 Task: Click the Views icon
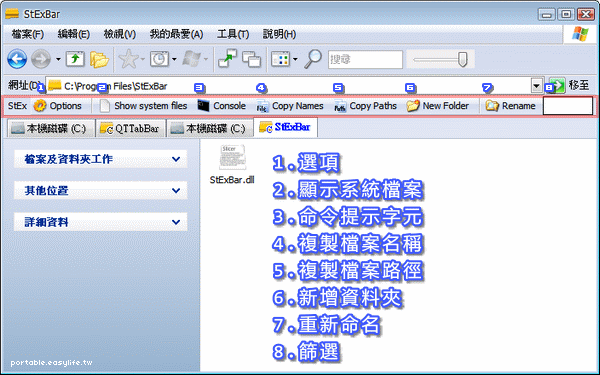coord(281,59)
